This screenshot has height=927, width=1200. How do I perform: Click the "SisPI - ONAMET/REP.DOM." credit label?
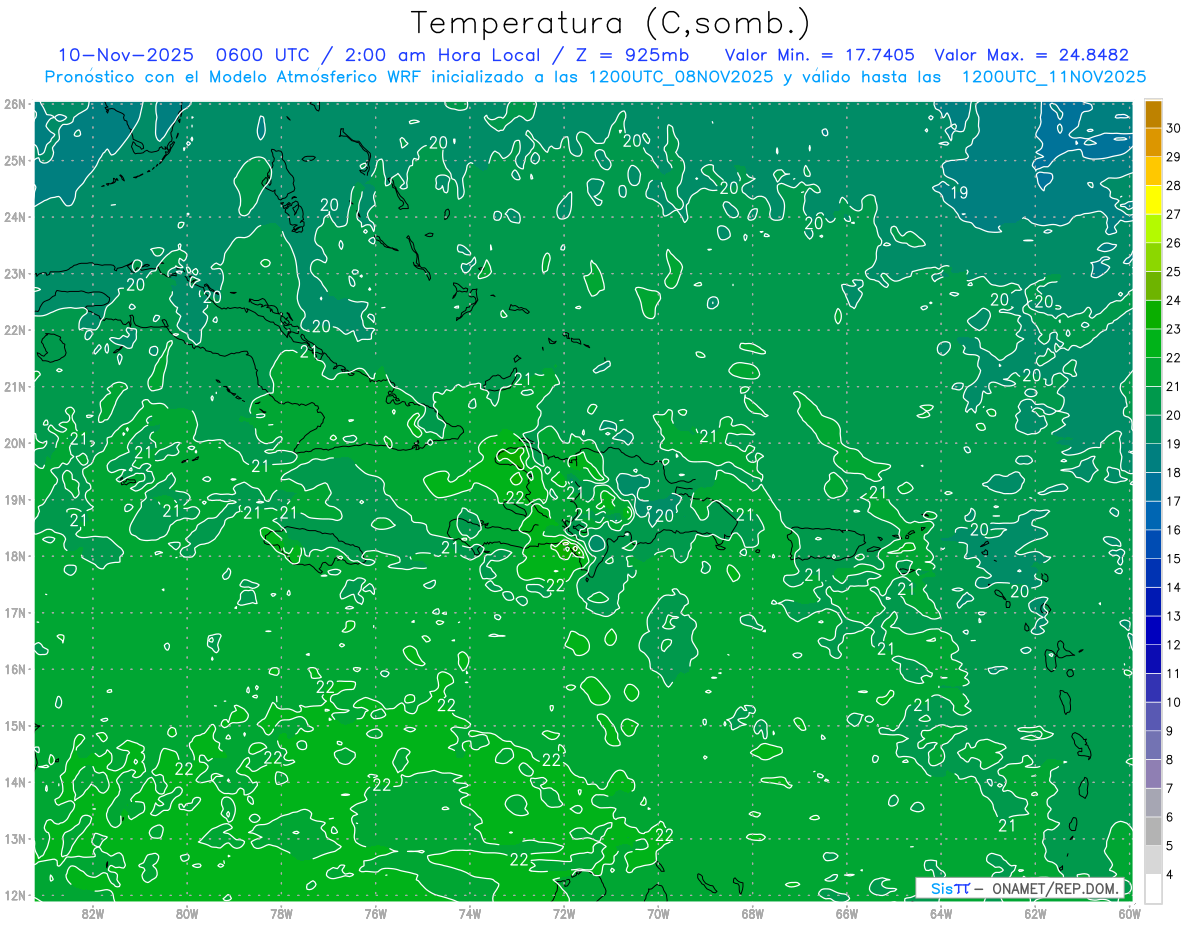(x=1021, y=888)
